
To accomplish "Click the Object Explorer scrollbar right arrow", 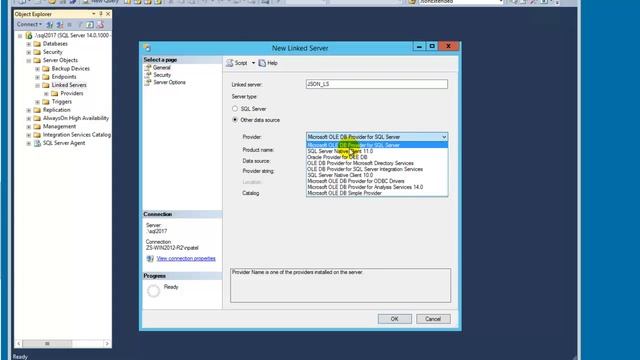I will pos(107,344).
